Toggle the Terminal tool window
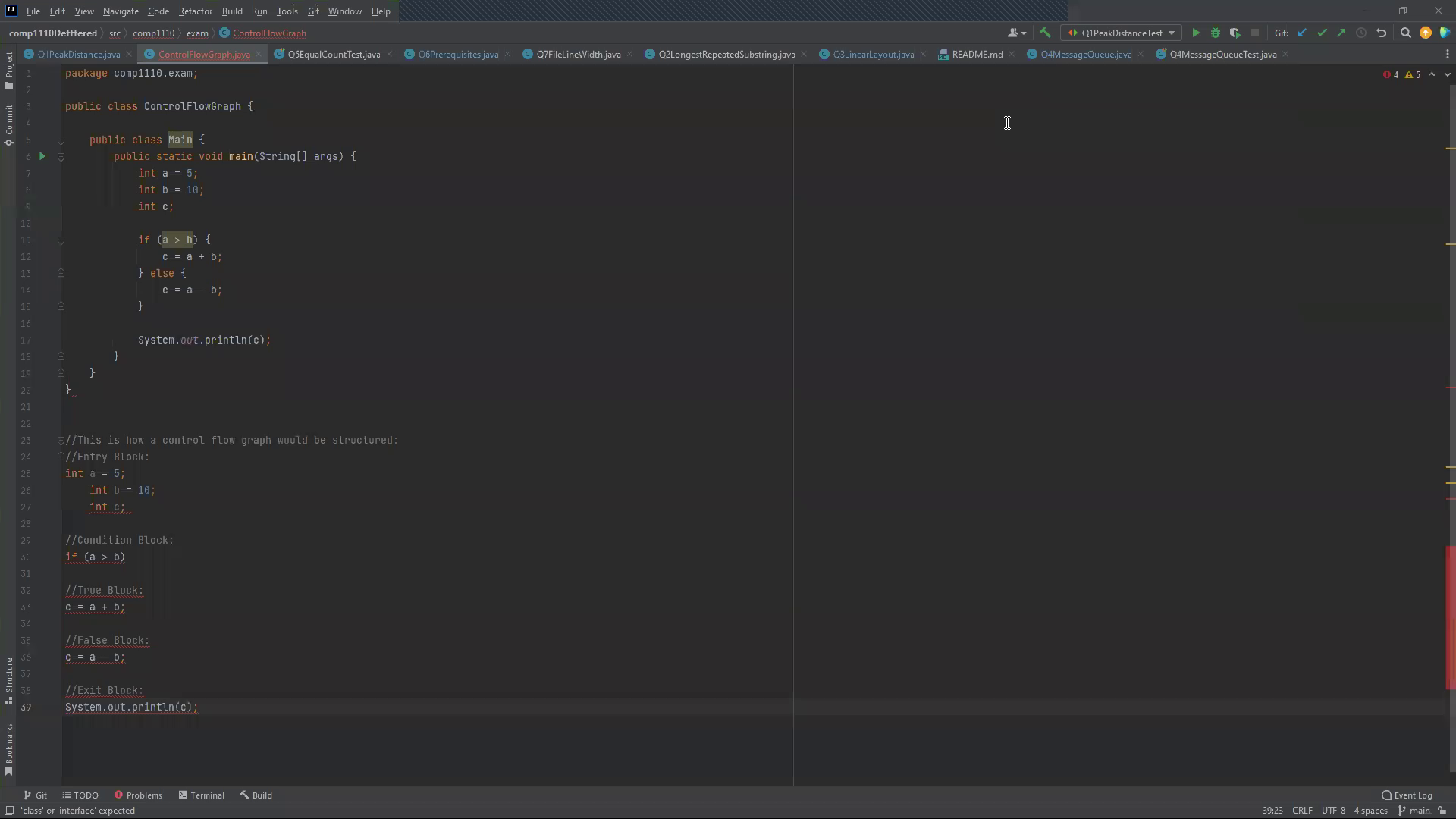Viewport: 1456px width, 819px height. pyautogui.click(x=201, y=795)
